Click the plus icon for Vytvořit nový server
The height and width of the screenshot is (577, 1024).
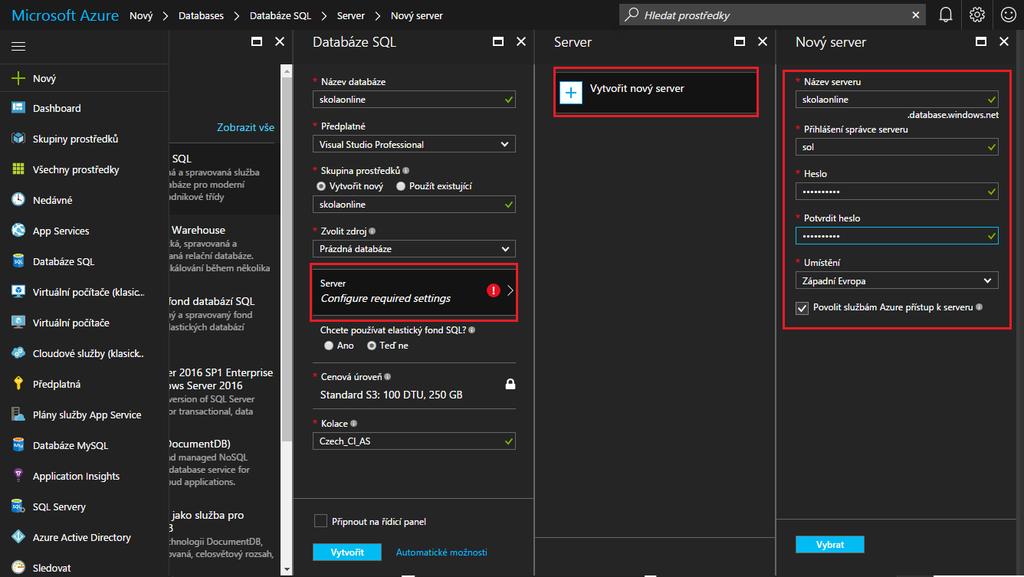[x=571, y=93]
